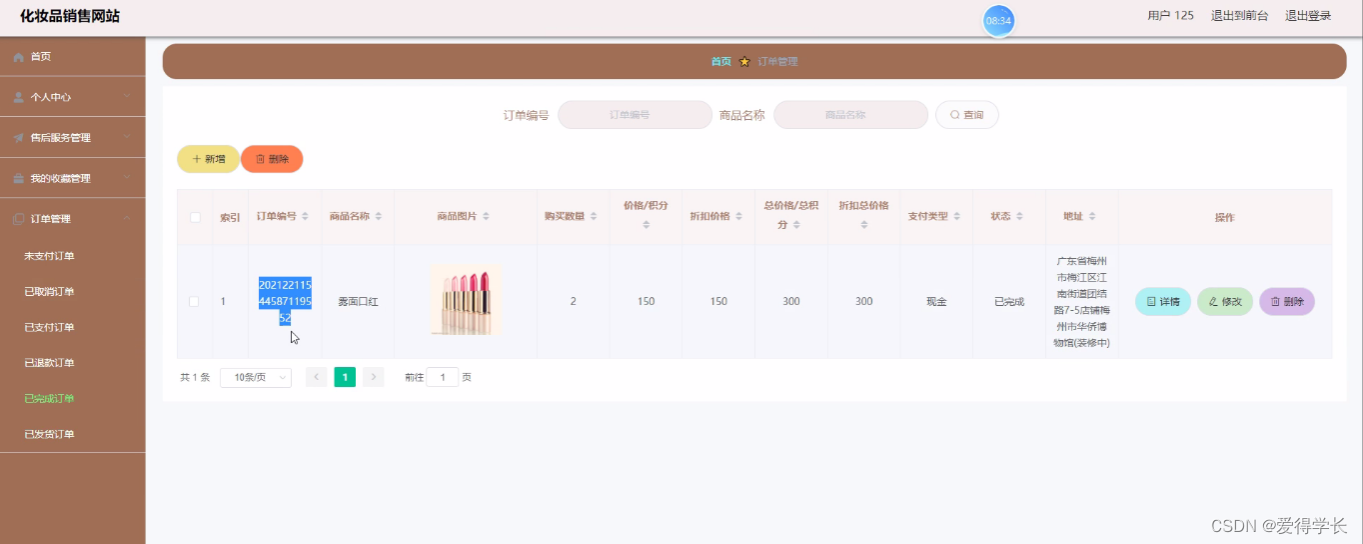Expand the 我的收藏管理 sidebar chevron

click(127, 178)
